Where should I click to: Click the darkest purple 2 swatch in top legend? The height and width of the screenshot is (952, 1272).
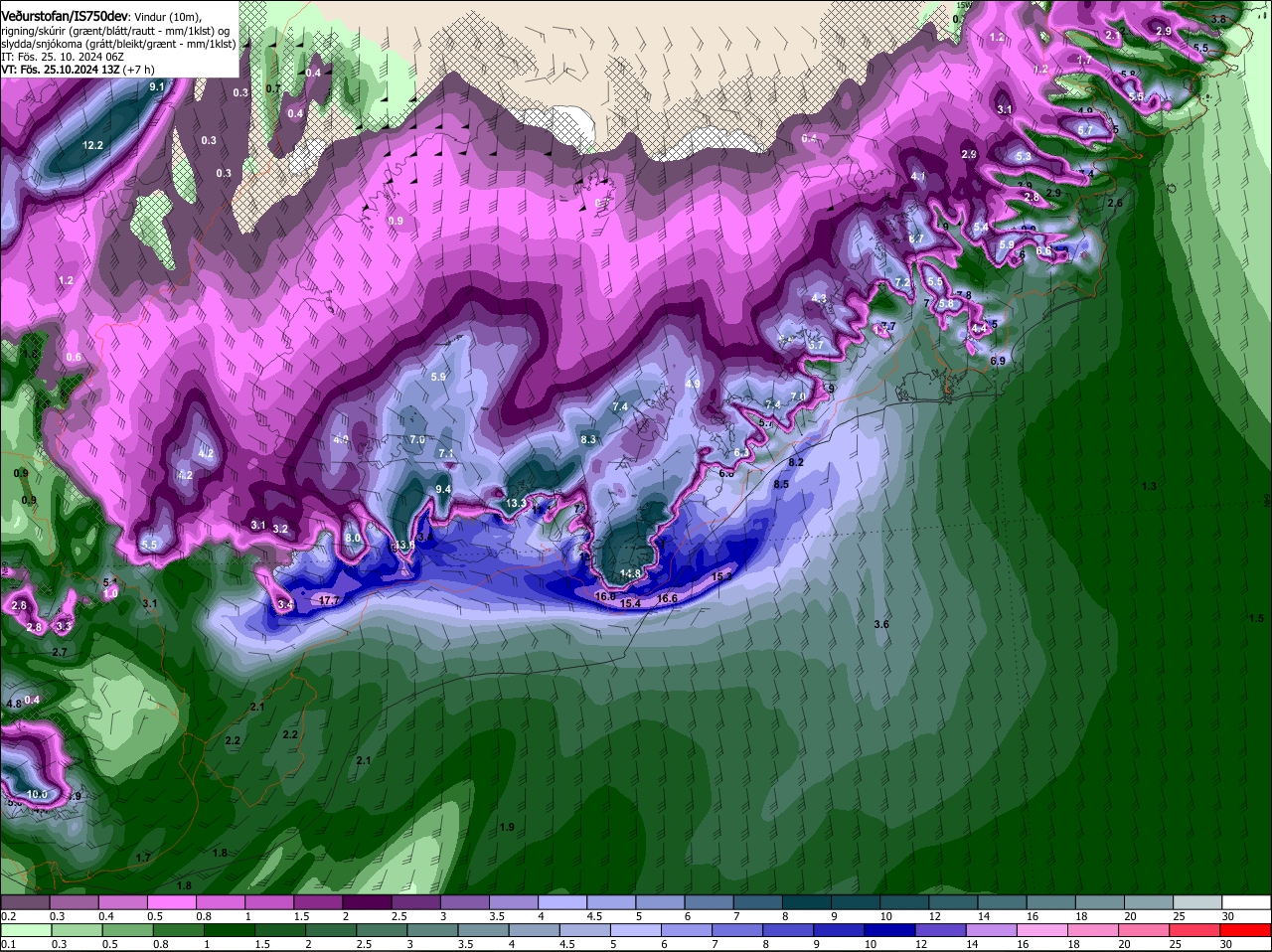[x=367, y=901]
